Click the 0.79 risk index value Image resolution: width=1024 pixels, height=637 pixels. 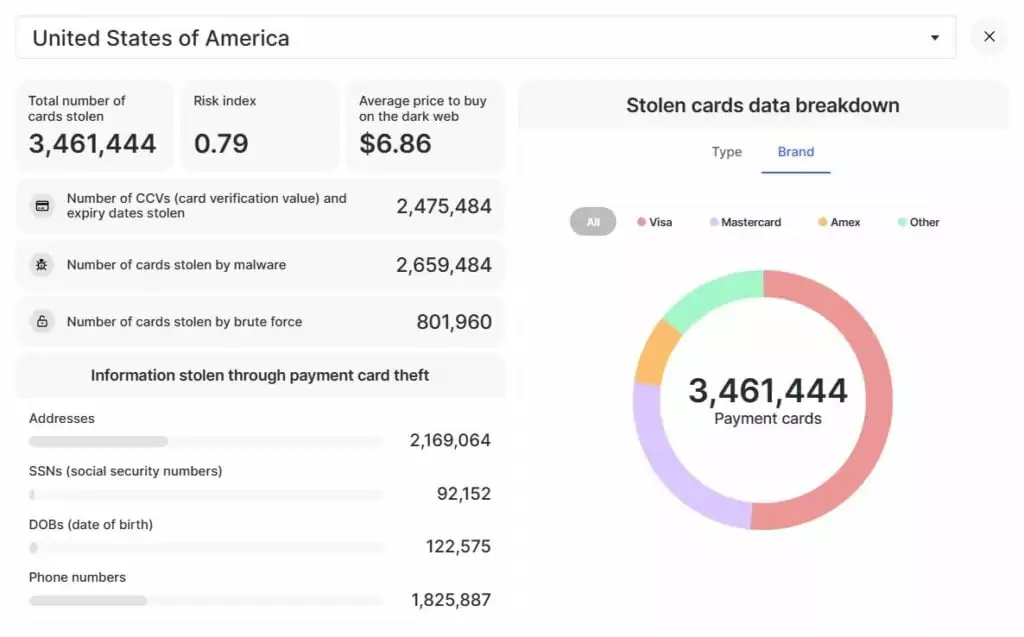coord(221,144)
